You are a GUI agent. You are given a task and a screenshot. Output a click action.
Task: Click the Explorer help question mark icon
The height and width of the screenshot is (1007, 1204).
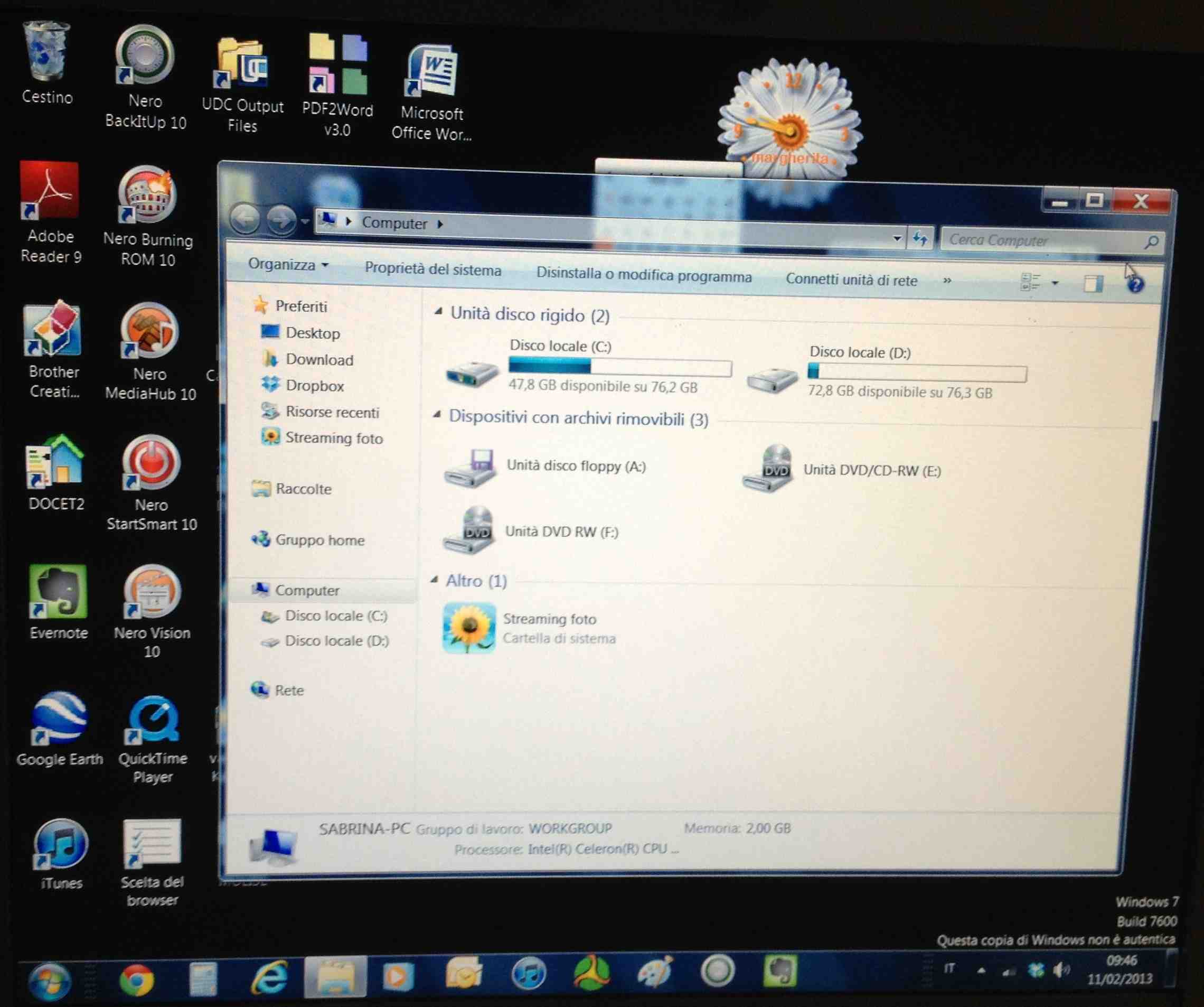click(x=1135, y=284)
